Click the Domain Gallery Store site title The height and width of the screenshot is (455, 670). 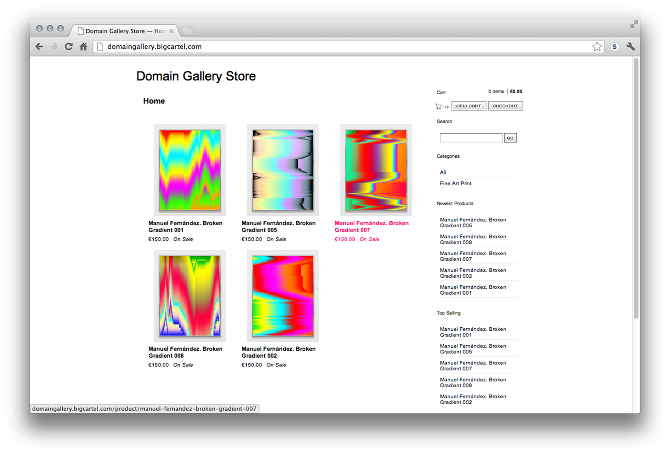tap(196, 76)
